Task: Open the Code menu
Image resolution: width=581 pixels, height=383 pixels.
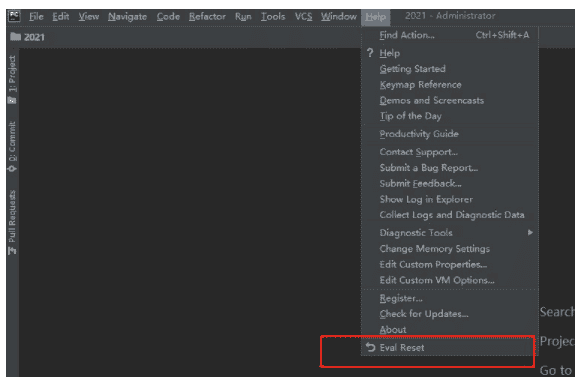Action: click(168, 17)
